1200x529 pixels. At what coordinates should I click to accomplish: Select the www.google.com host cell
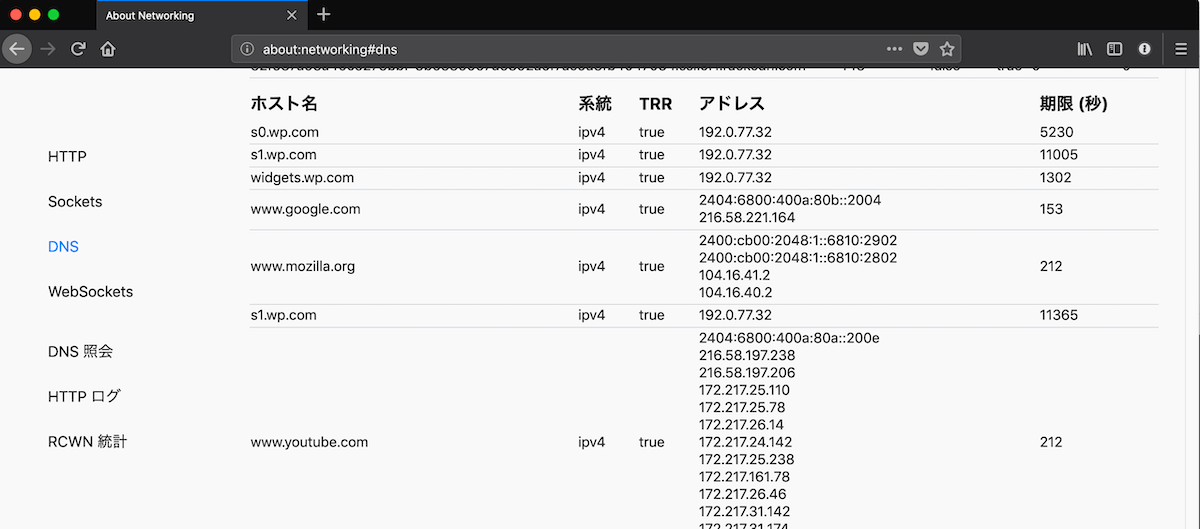click(305, 210)
